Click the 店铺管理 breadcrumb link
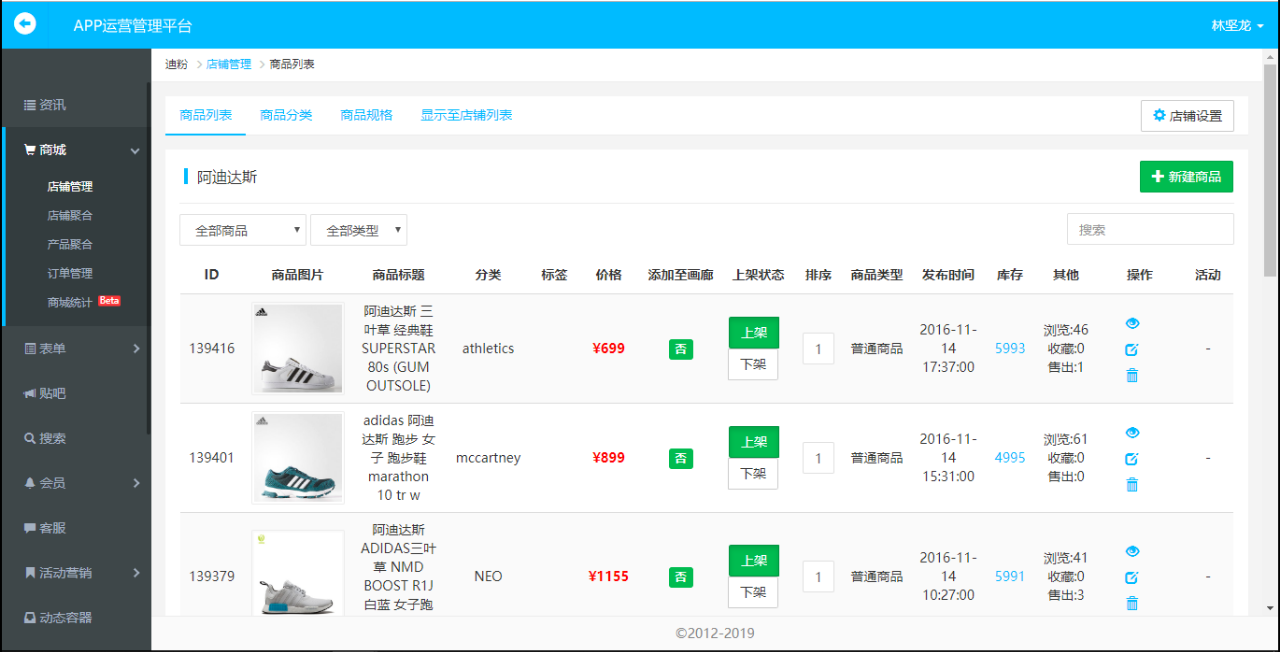Screen dimensions: 1280x652 tap(229, 64)
